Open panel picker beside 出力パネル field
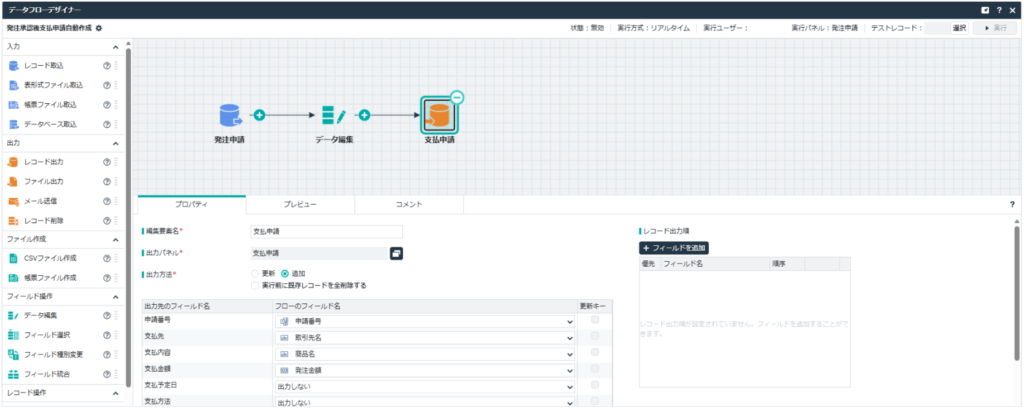The height and width of the screenshot is (408, 1024). click(396, 254)
